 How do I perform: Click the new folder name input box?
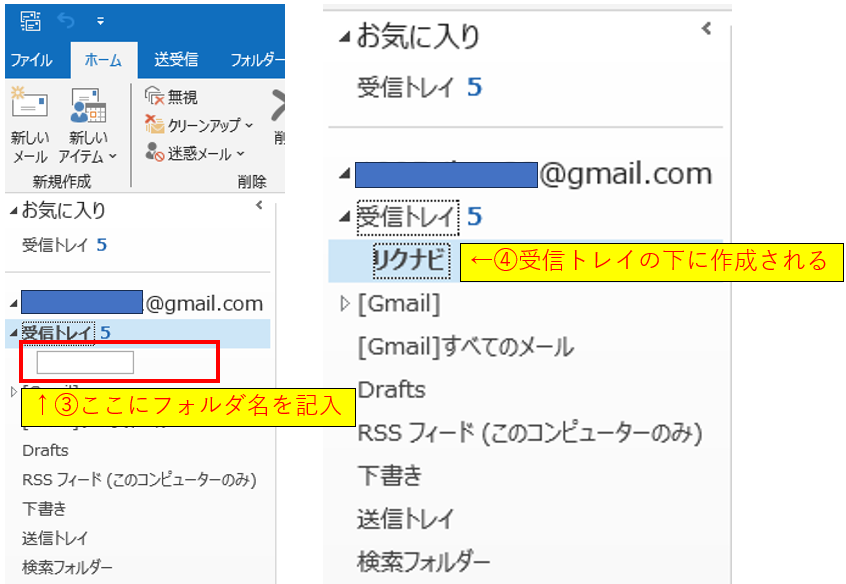85,362
